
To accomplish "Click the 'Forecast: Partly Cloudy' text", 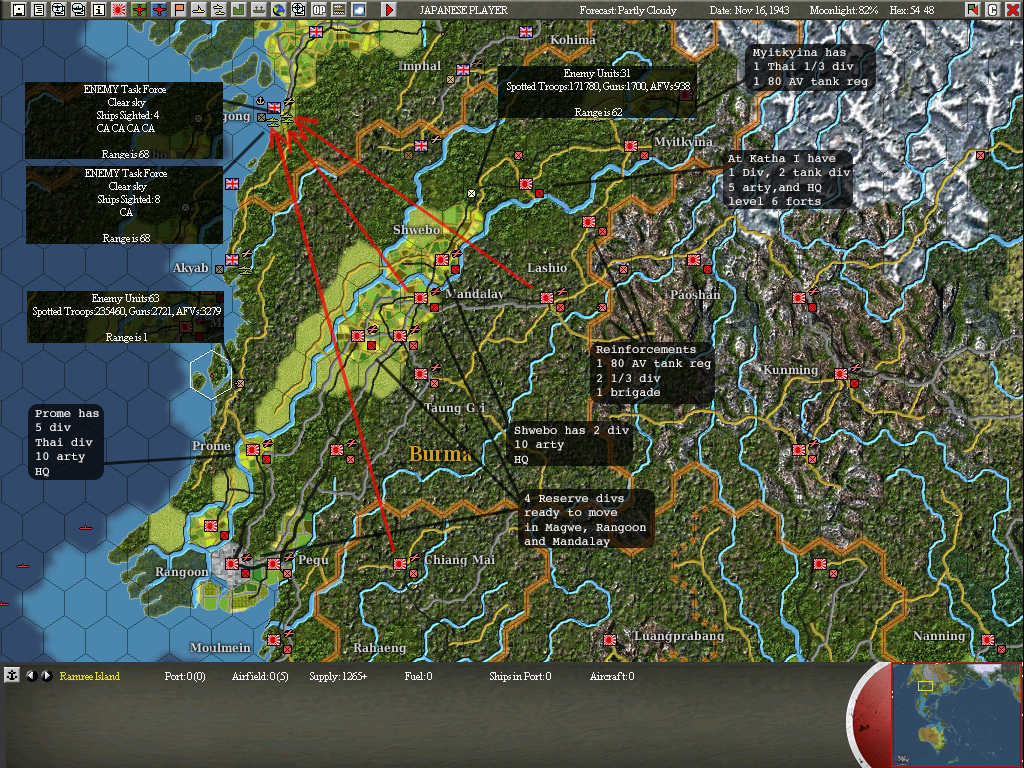I will (x=628, y=10).
